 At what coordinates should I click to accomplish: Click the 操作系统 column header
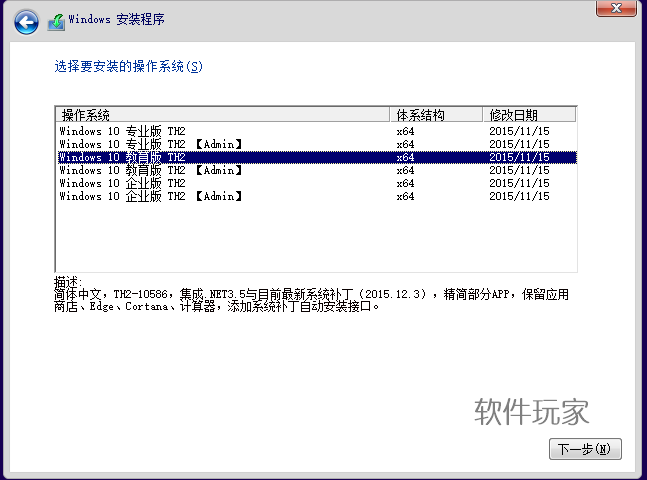coord(223,115)
